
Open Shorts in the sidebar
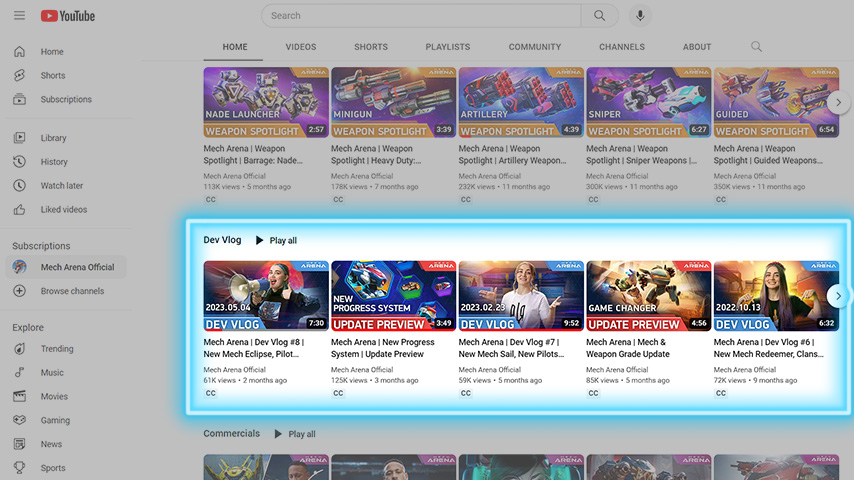[51, 76]
